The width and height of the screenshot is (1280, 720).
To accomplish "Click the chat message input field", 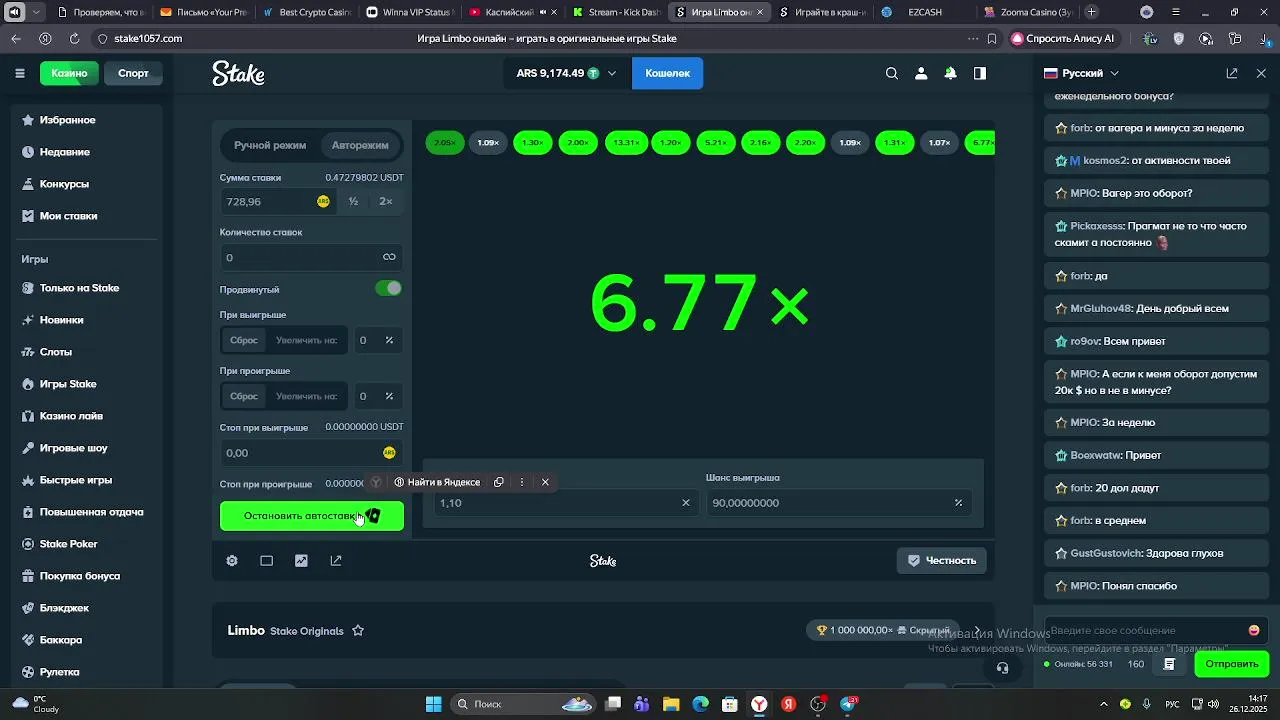I will point(1146,630).
